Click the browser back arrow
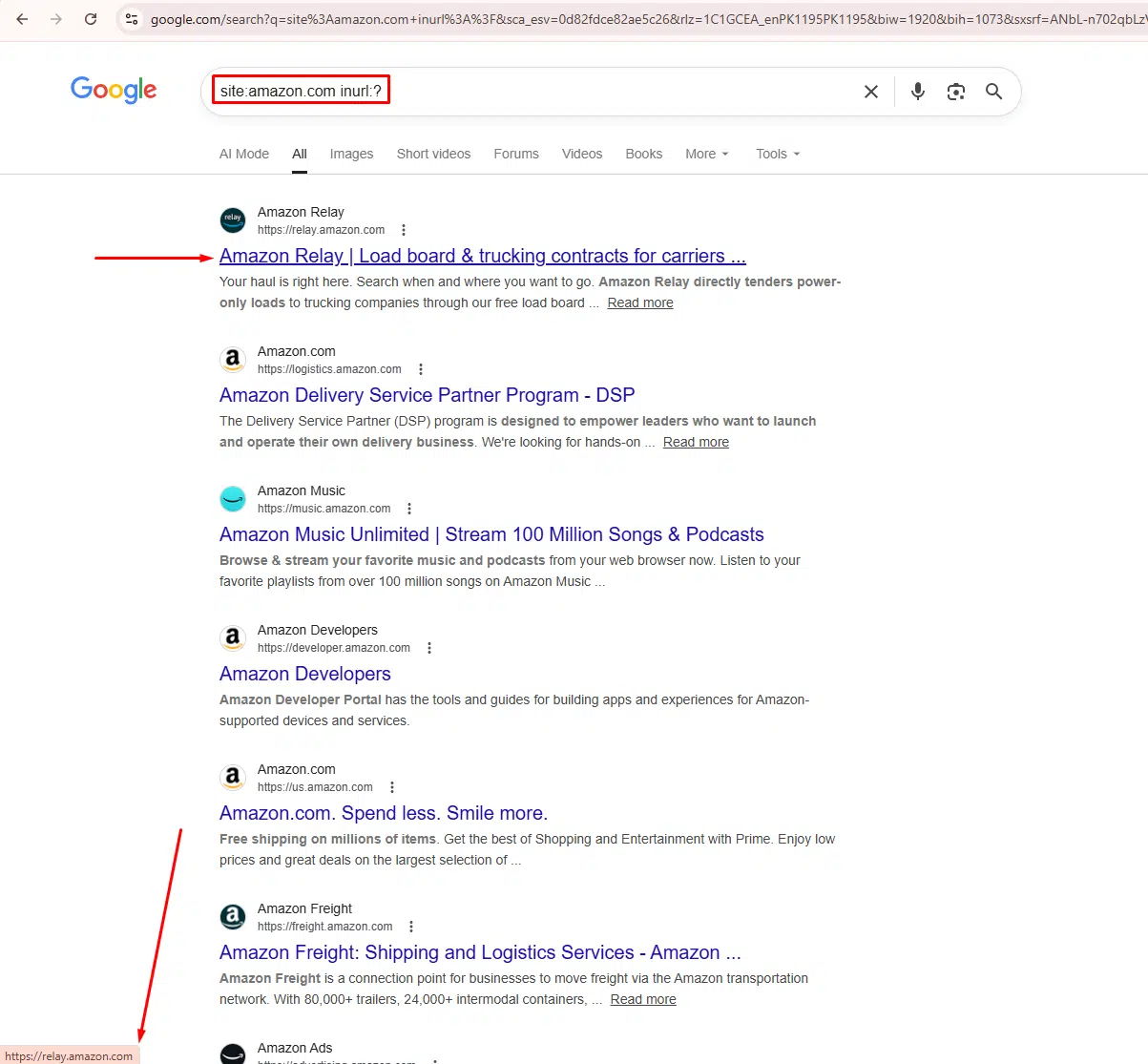Image resolution: width=1148 pixels, height=1064 pixels. [x=22, y=19]
